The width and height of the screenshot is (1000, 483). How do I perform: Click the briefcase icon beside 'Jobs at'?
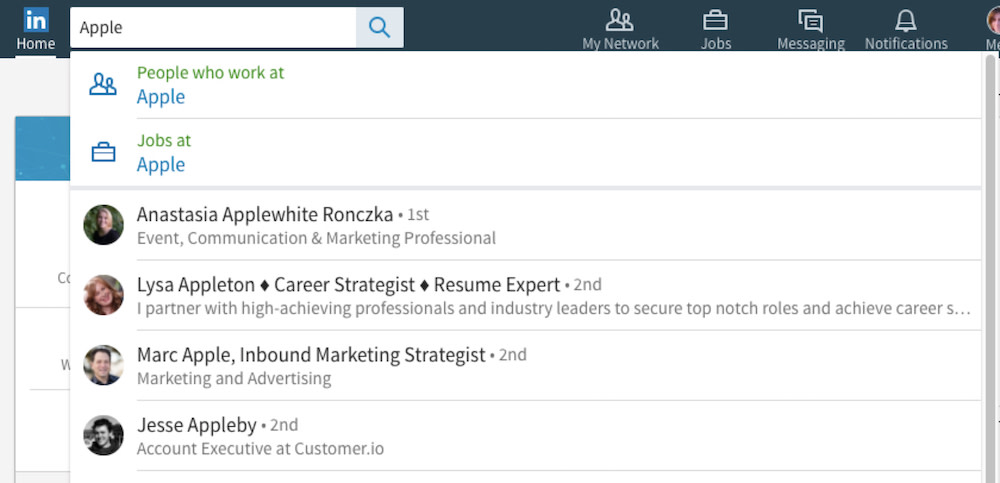pos(103,153)
